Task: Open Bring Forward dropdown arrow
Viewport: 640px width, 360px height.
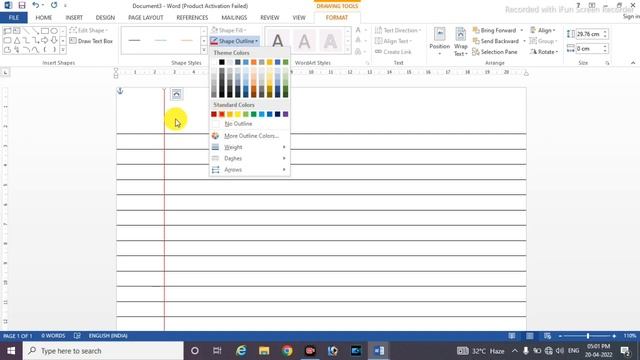Action: click(522, 30)
